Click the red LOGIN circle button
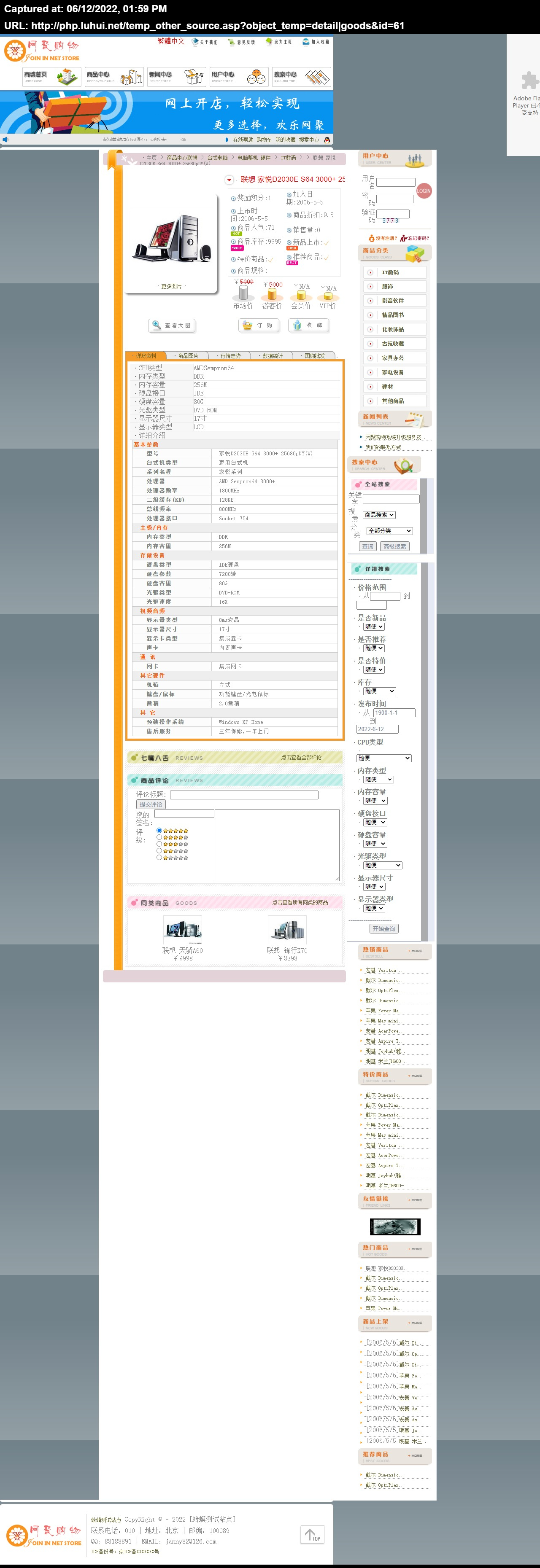 click(x=424, y=191)
